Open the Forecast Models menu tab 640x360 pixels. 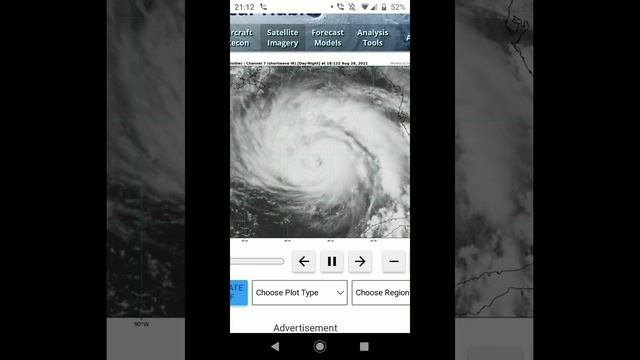[x=327, y=38]
